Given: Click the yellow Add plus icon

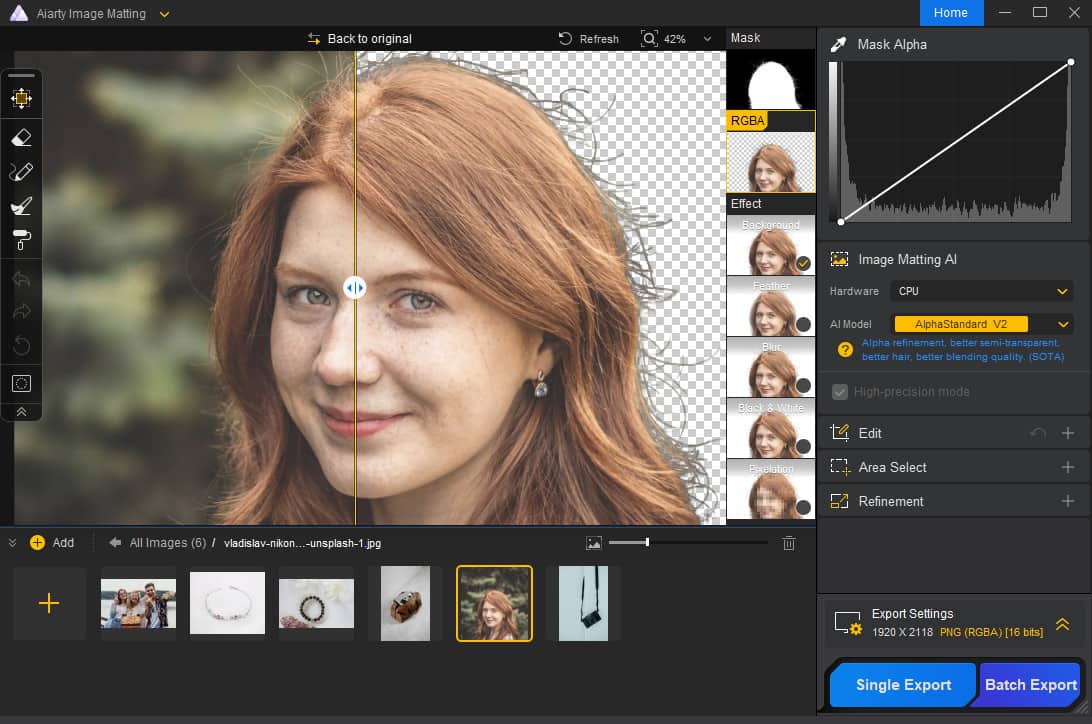Looking at the screenshot, I should pyautogui.click(x=38, y=543).
